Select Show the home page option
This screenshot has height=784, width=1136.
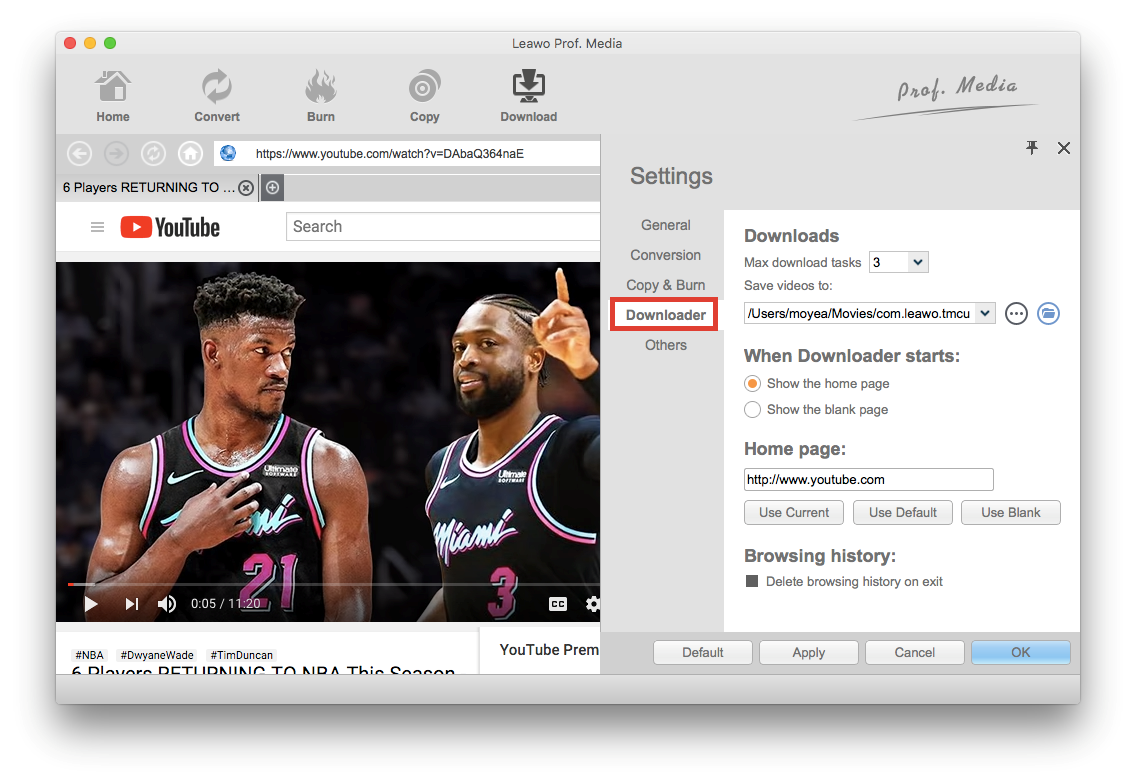click(753, 384)
